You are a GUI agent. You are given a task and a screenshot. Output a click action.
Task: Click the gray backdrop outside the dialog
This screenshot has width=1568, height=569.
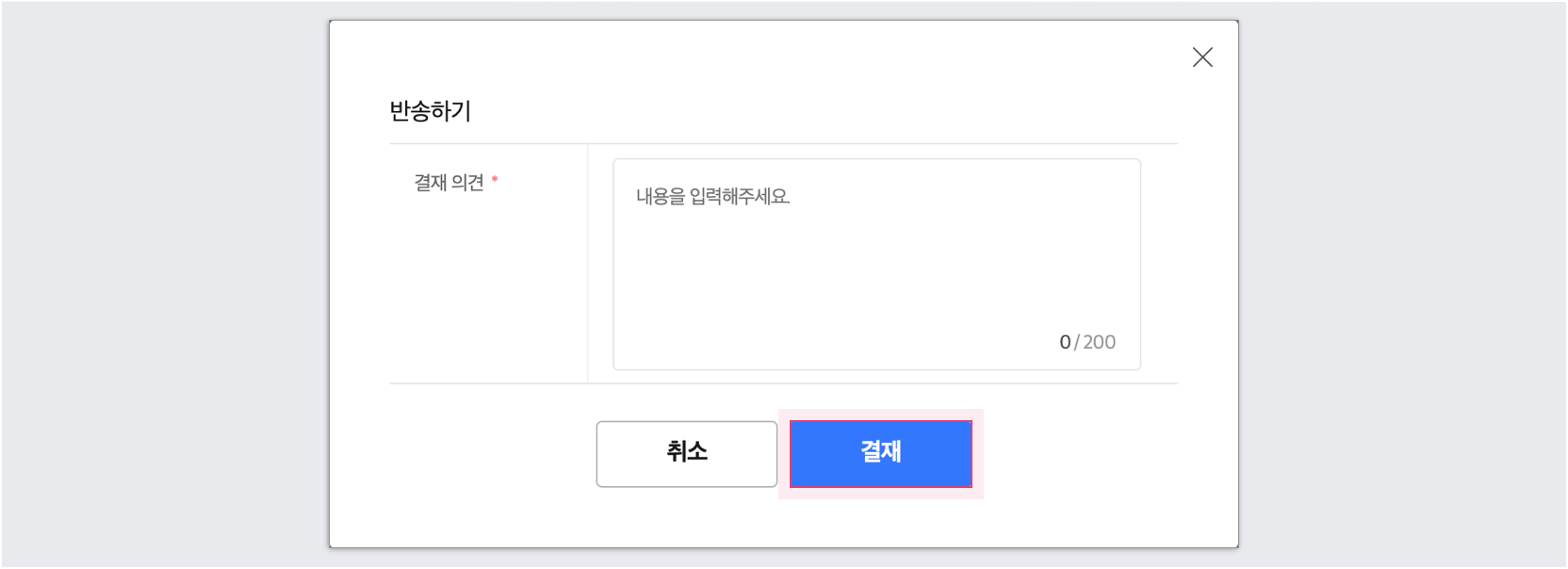(x=160, y=283)
